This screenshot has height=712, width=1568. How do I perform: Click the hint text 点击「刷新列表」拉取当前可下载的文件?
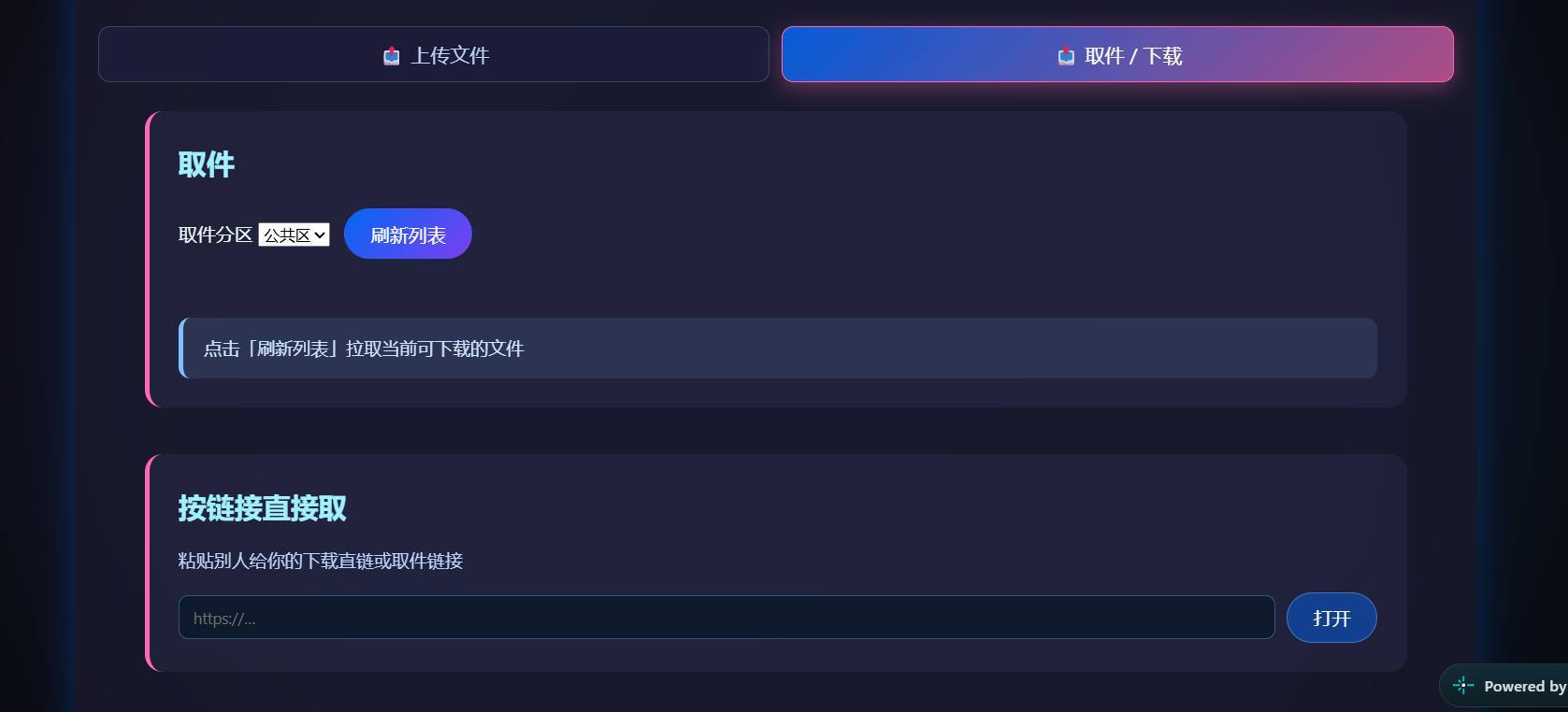[x=364, y=349]
